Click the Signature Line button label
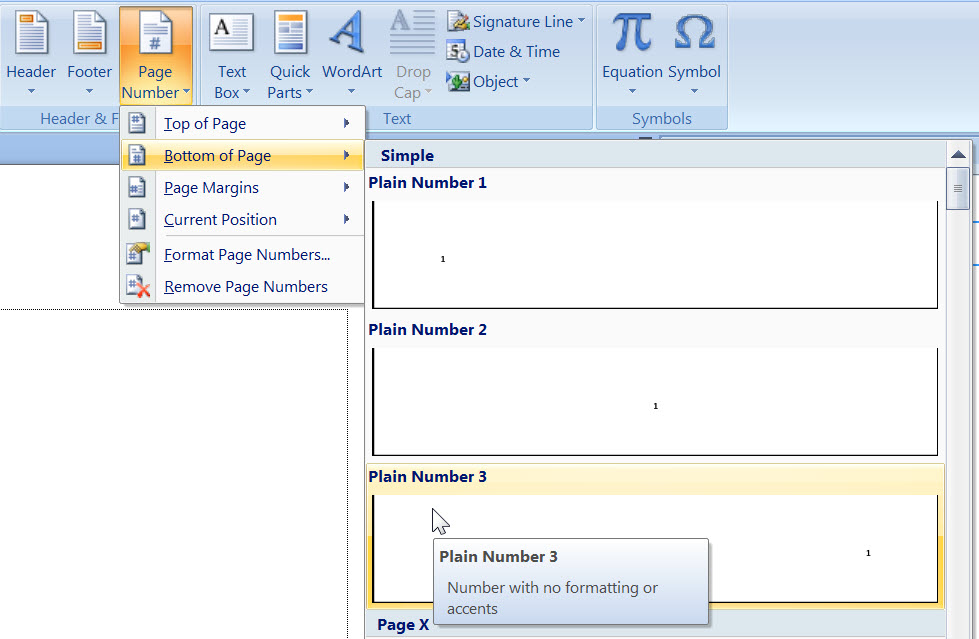The height and width of the screenshot is (639, 979). (x=523, y=22)
